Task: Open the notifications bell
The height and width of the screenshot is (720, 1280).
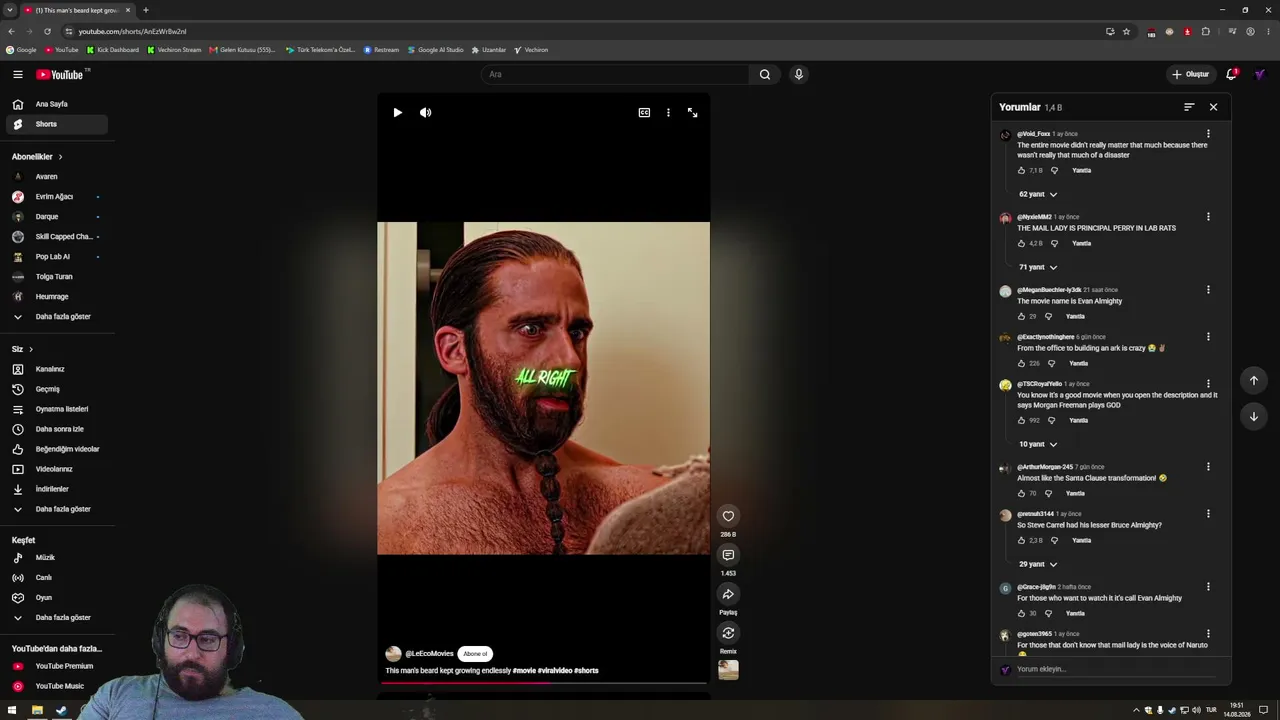Action: 1232,74
